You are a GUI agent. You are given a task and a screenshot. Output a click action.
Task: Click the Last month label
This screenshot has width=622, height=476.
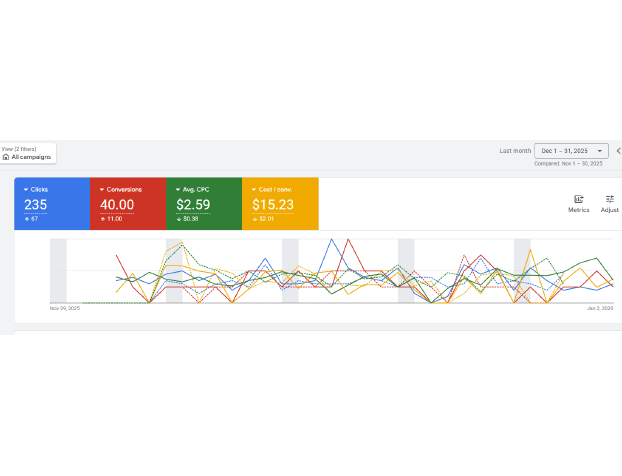[x=515, y=151]
